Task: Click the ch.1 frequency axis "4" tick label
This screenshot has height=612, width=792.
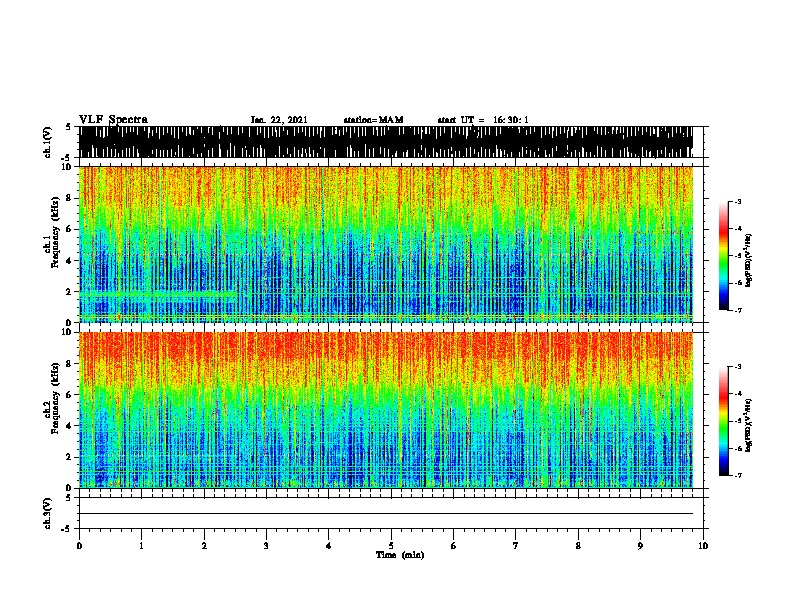Action: point(69,261)
